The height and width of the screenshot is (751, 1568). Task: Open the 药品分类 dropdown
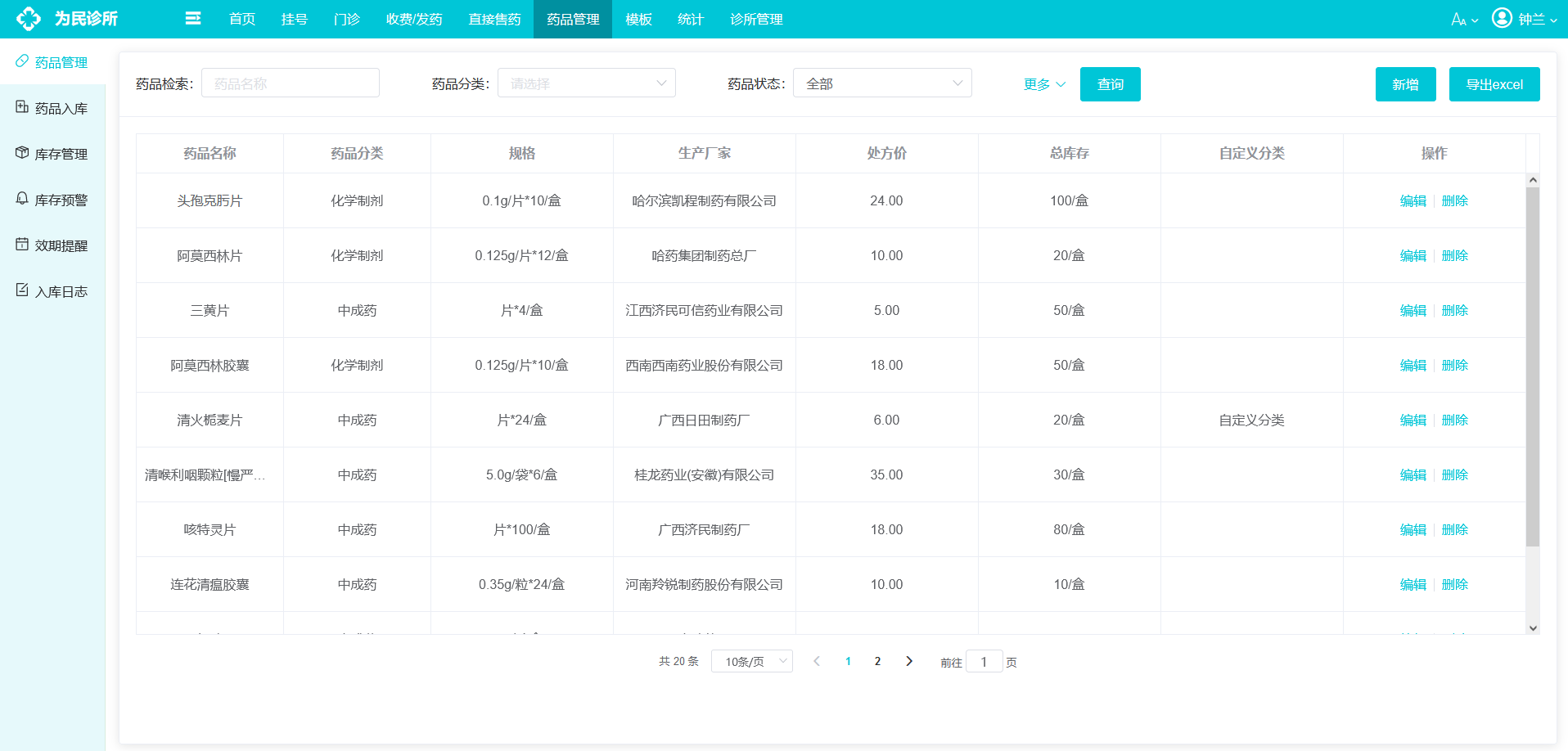click(x=587, y=83)
